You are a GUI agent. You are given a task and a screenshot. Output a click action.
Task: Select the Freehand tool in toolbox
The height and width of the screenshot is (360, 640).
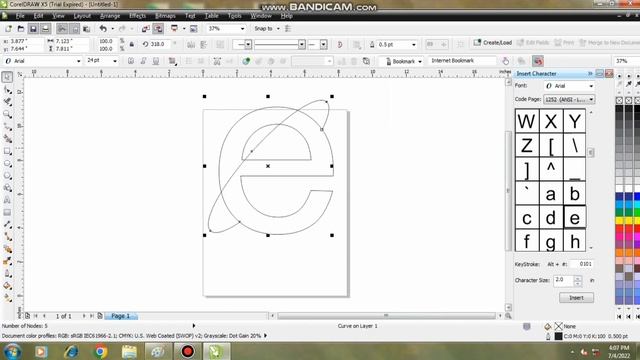pos(7,127)
